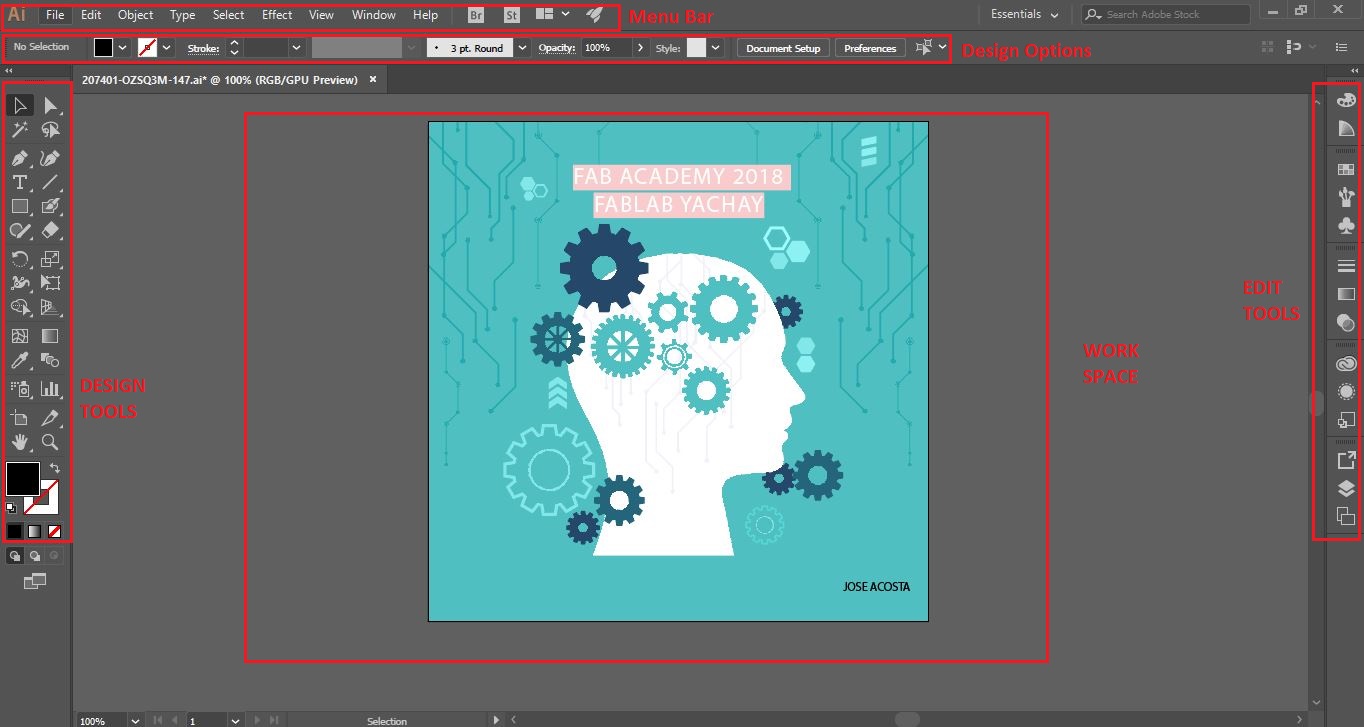Pick the Curvature tool
1364x727 pixels.
51,158
